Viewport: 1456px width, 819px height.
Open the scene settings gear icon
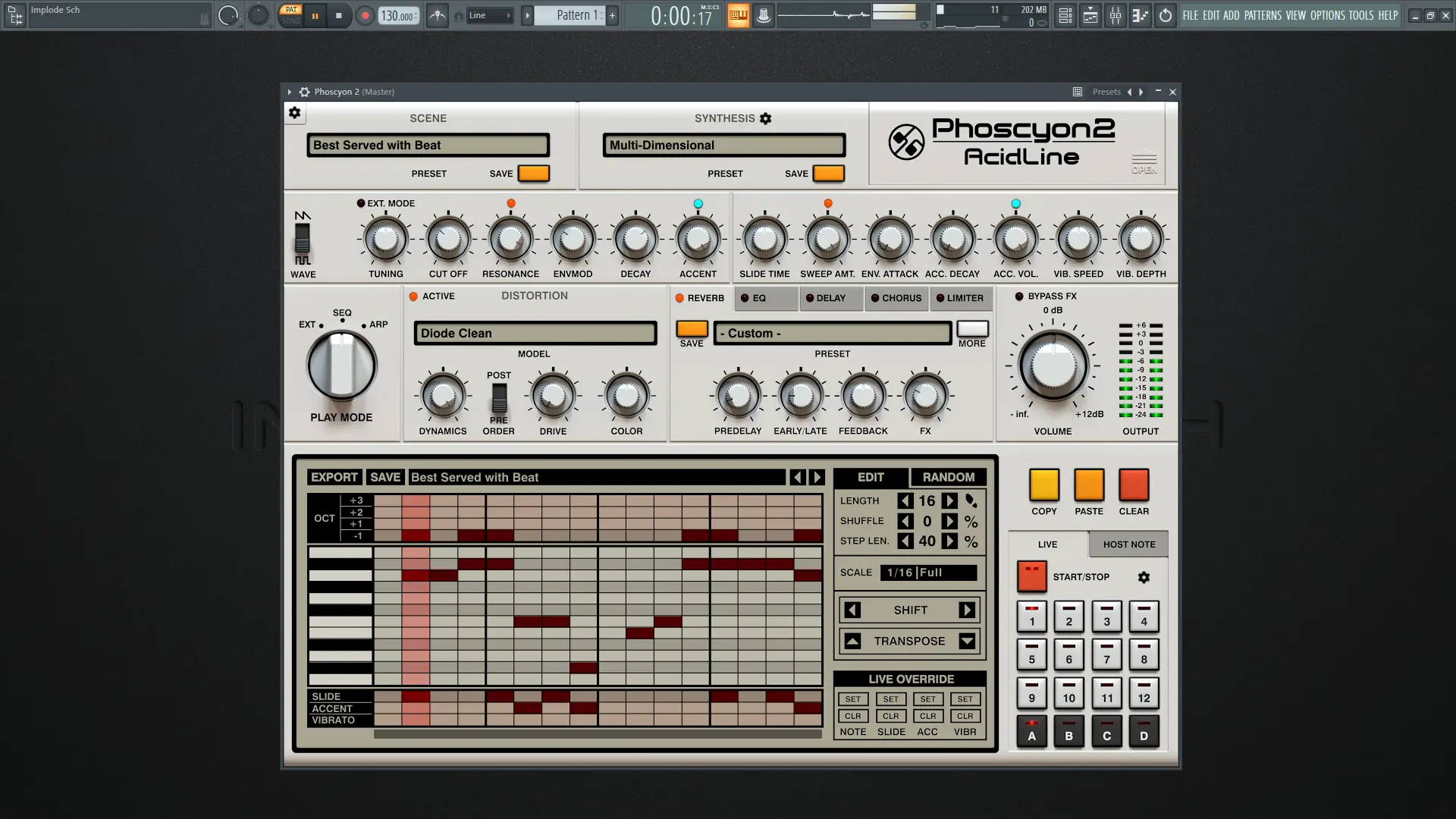pyautogui.click(x=294, y=113)
